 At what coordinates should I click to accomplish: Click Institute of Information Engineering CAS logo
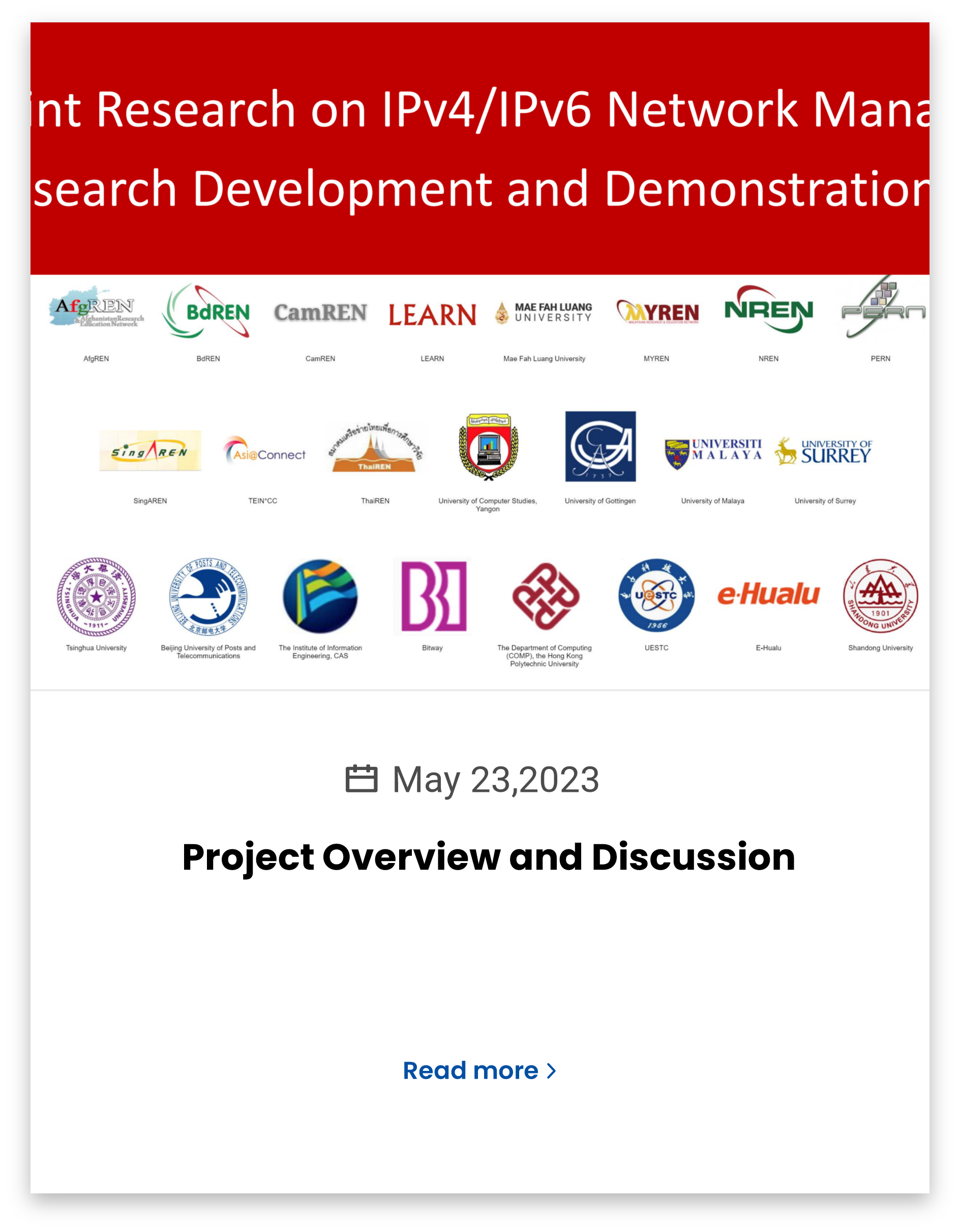pyautogui.click(x=320, y=596)
